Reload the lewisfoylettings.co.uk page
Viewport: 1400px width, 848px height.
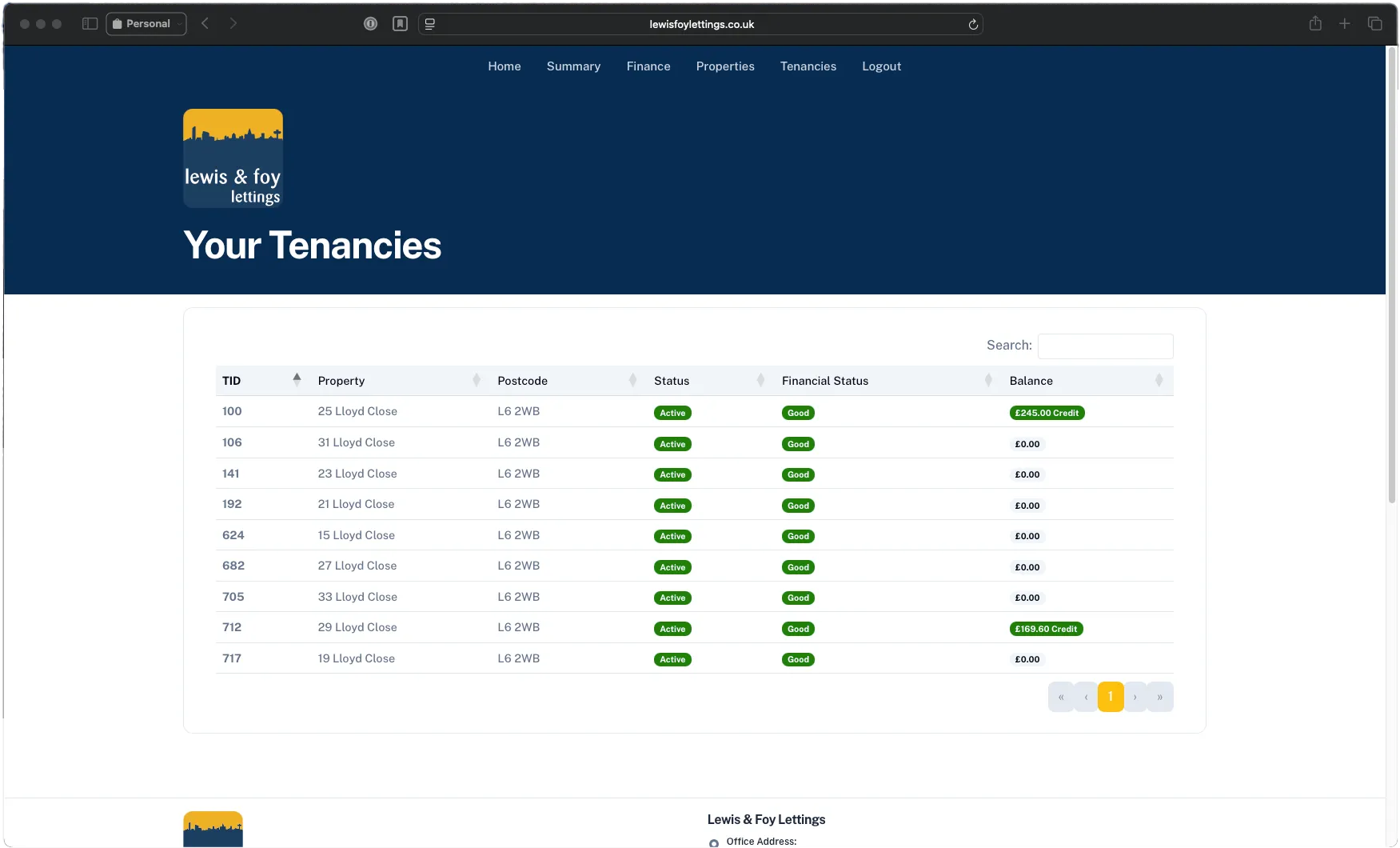pyautogui.click(x=972, y=24)
